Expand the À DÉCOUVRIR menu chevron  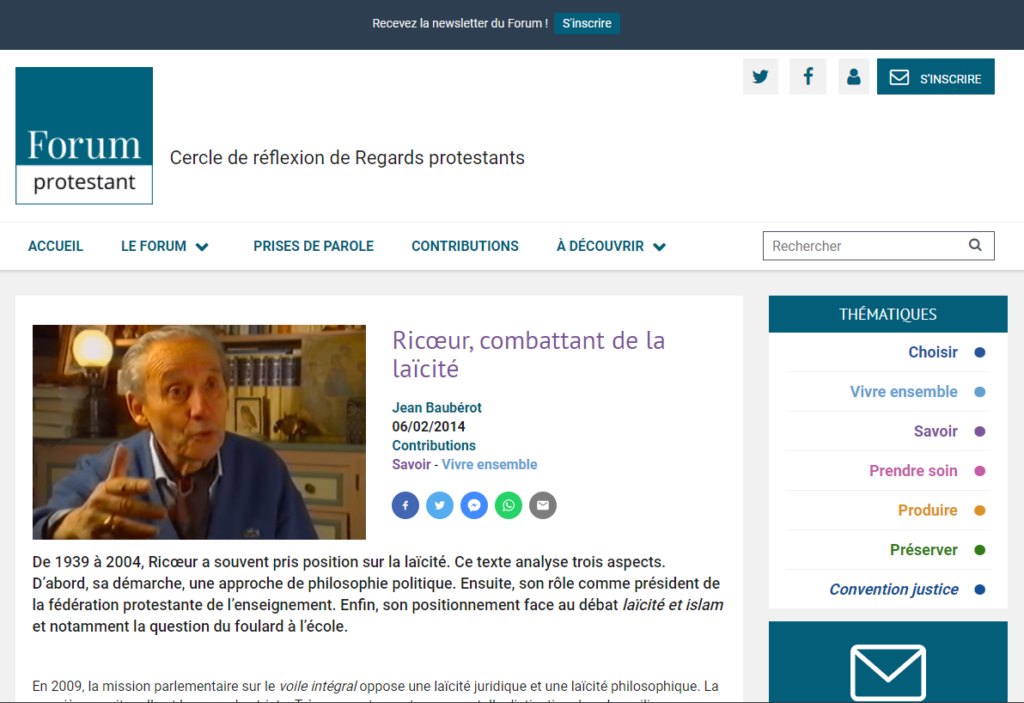click(x=660, y=247)
